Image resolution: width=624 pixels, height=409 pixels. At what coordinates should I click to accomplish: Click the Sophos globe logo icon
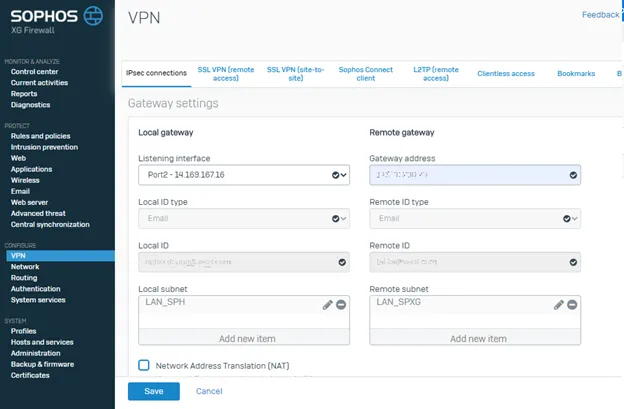(x=92, y=16)
